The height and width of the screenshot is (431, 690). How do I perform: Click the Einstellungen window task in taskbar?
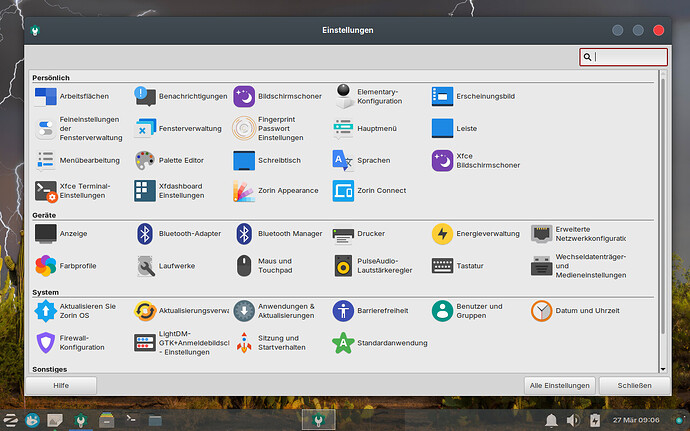point(319,420)
